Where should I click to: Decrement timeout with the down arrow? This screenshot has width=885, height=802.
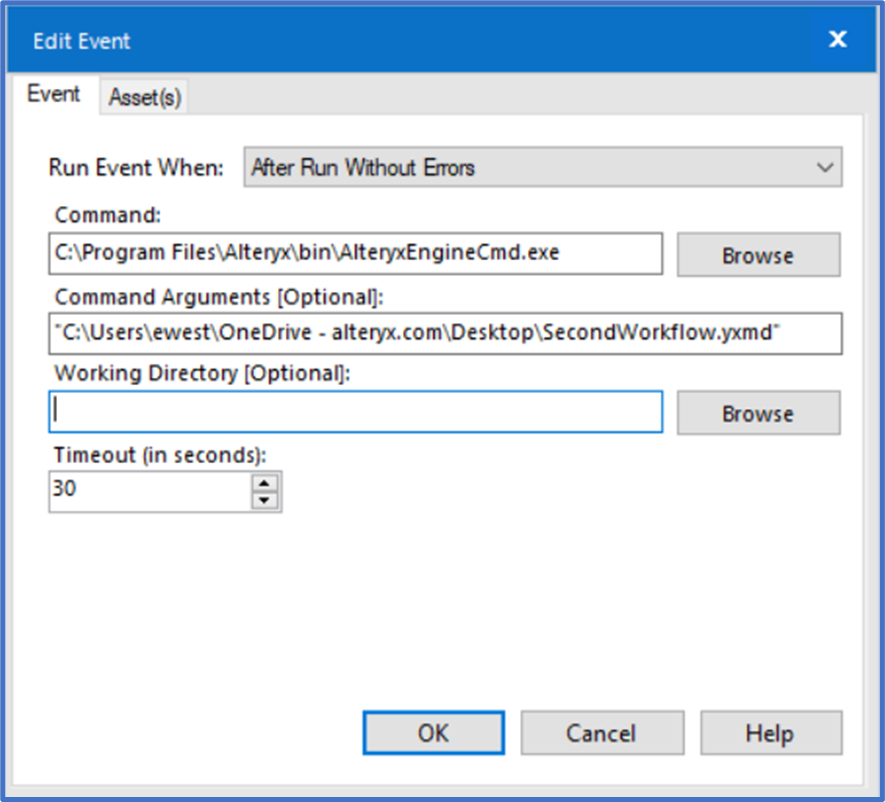pyautogui.click(x=263, y=498)
